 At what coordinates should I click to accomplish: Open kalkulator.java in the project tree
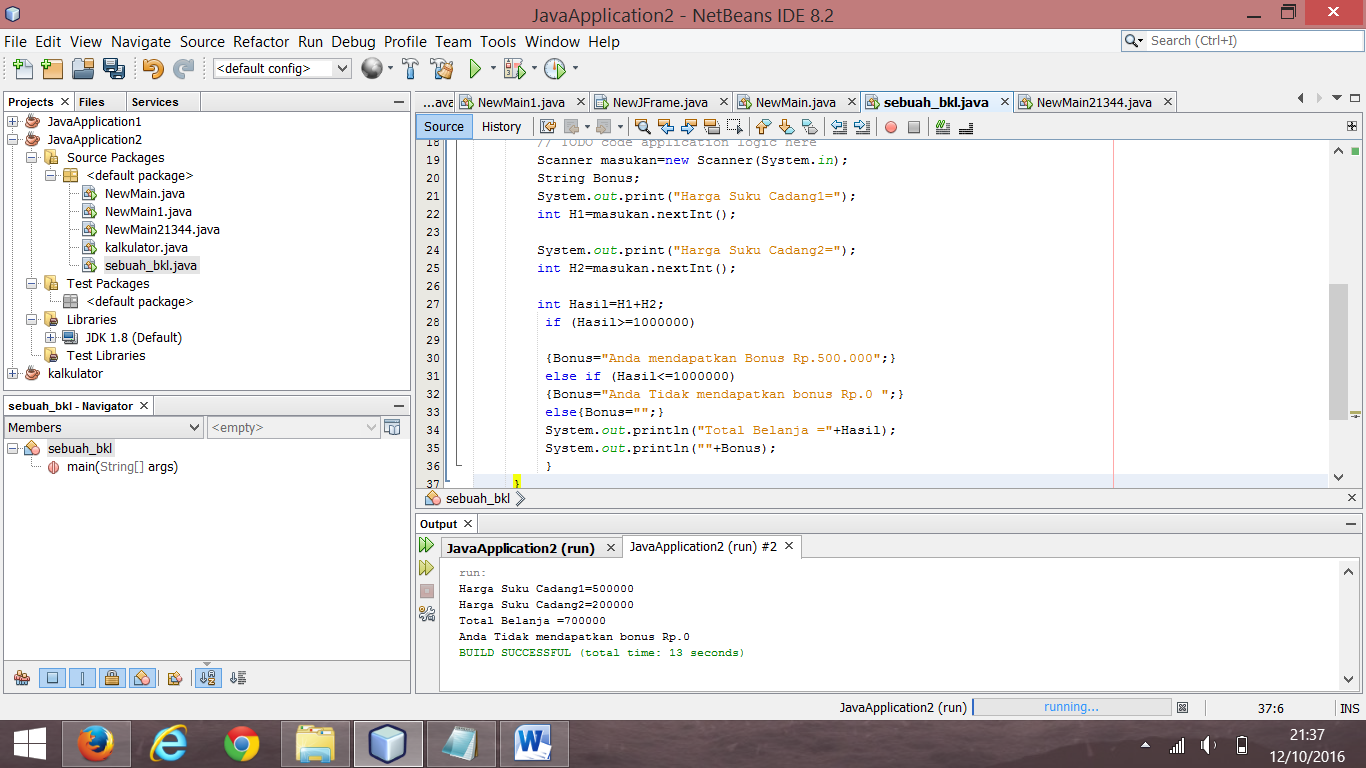coord(146,247)
